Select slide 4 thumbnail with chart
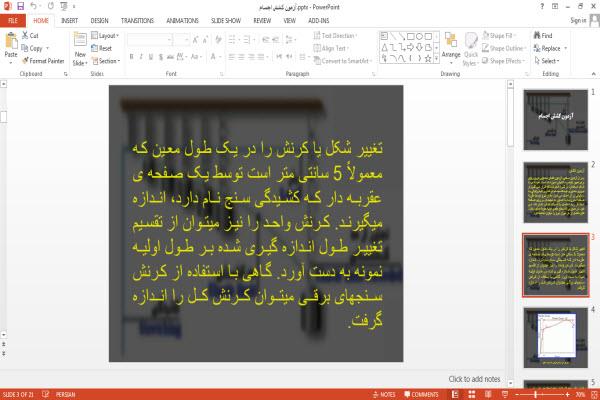Screen dimensions: 600x400 [555, 338]
